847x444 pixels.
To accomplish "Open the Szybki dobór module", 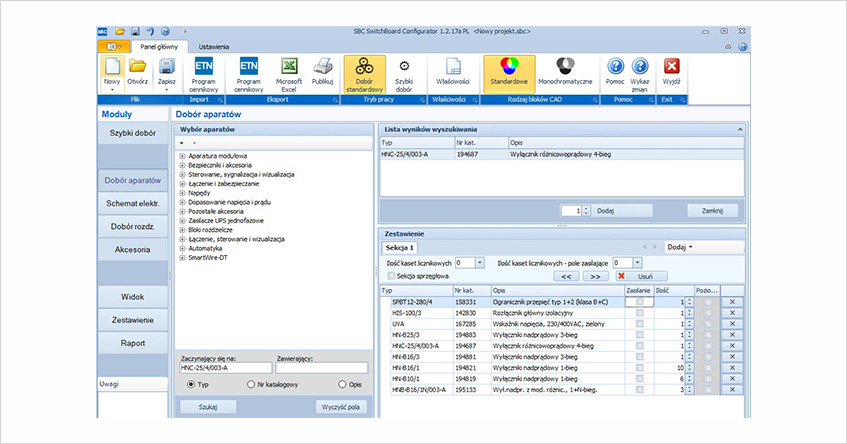I will (132, 133).
